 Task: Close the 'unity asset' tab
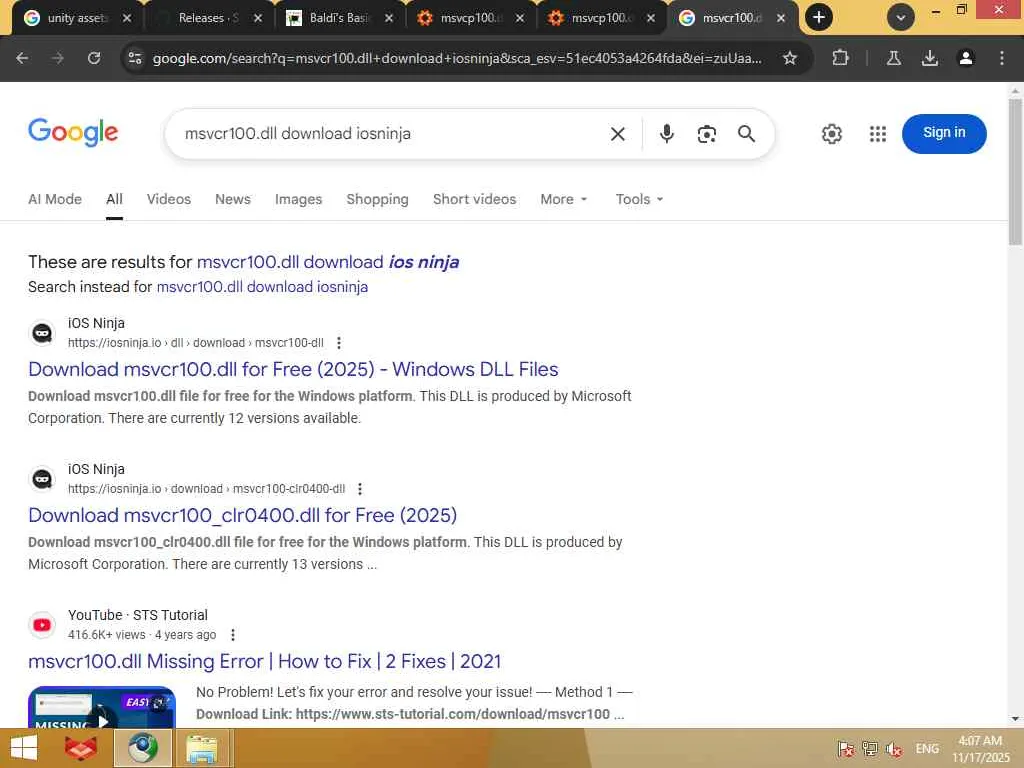coord(127,18)
